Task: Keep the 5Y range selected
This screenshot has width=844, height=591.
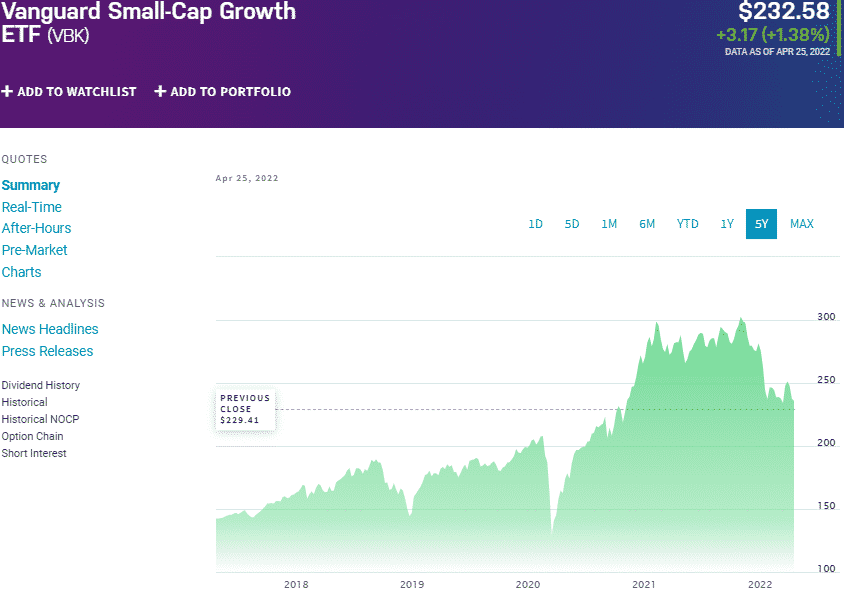Action: click(761, 224)
